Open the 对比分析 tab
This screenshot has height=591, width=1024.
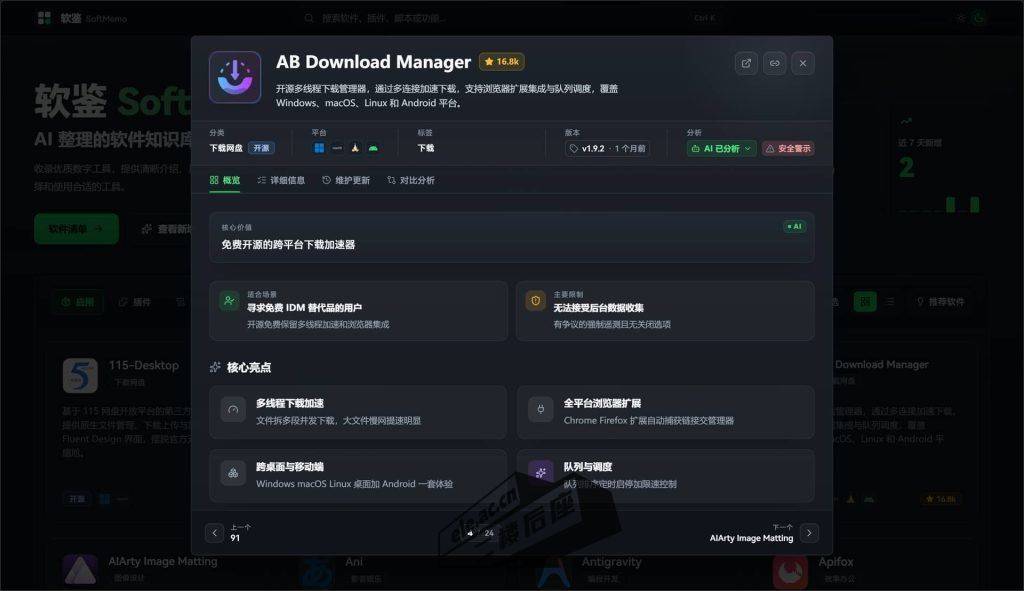411,180
